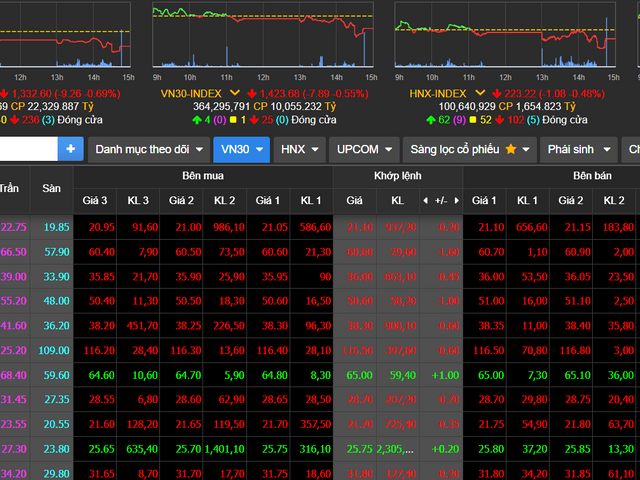
Task: Click the VN30-INDEX intraday chart
Action: tap(263, 40)
